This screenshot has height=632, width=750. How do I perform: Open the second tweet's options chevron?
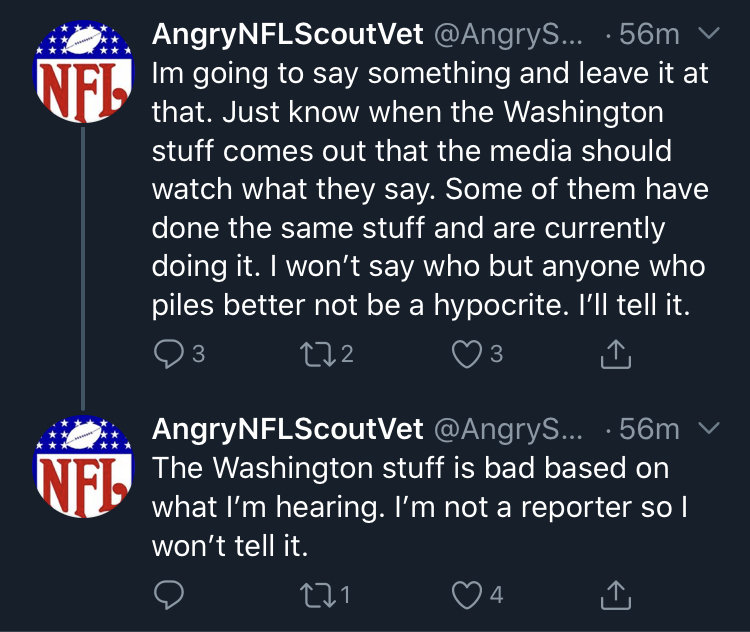click(x=708, y=427)
